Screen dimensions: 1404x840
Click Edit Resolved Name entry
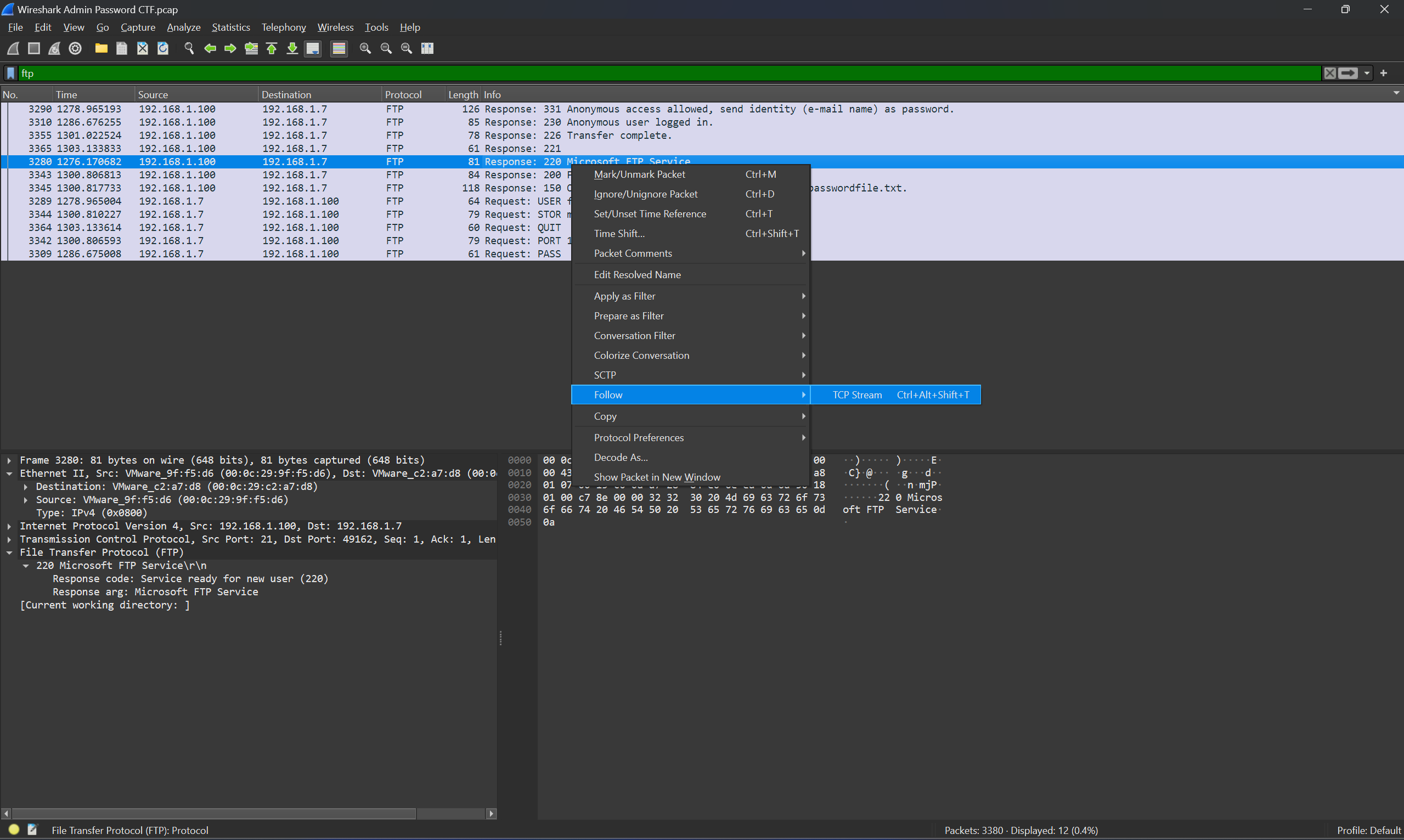point(691,274)
